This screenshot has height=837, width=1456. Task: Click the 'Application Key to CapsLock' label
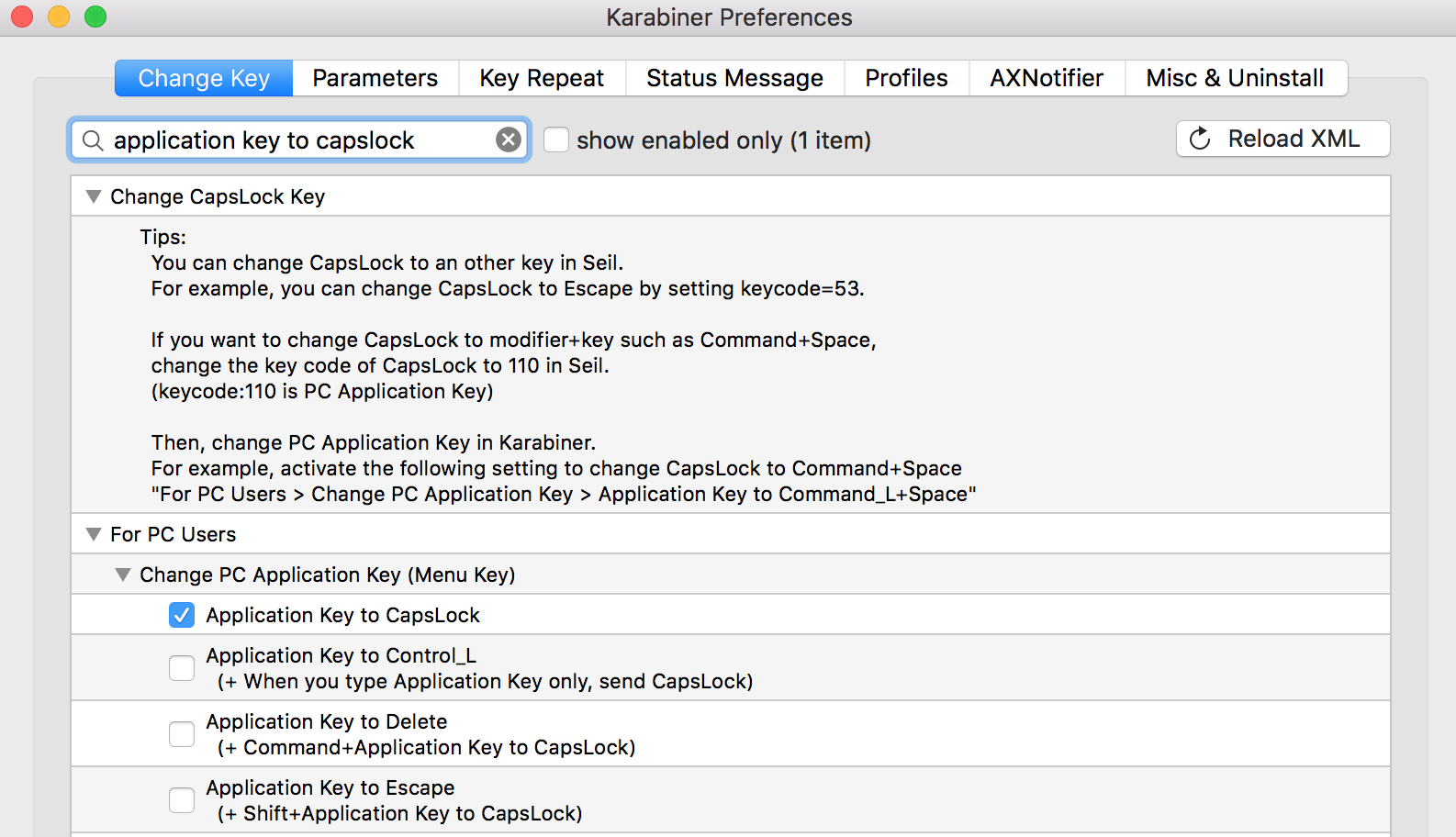tap(342, 615)
